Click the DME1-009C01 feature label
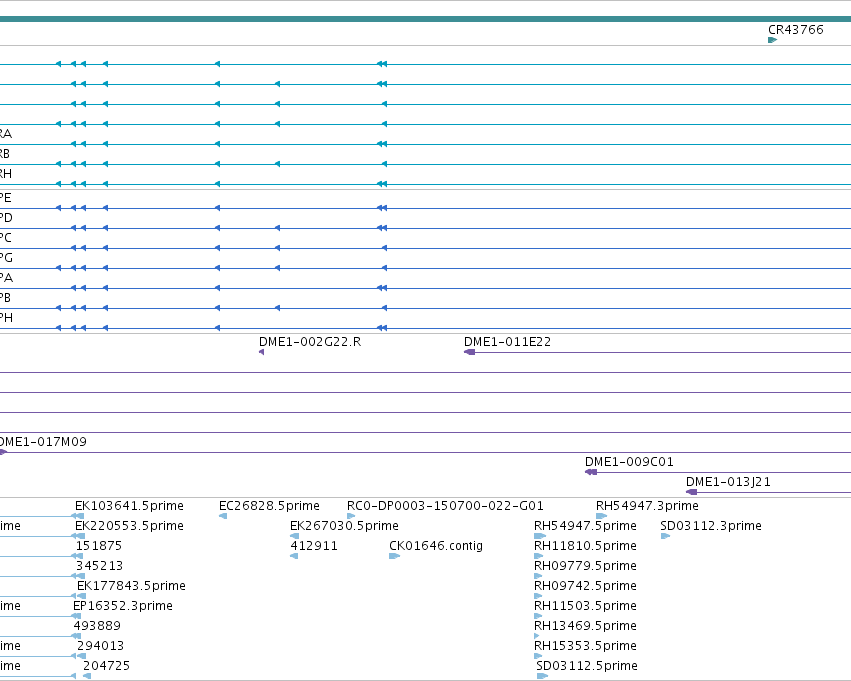The width and height of the screenshot is (851, 681). tap(629, 462)
